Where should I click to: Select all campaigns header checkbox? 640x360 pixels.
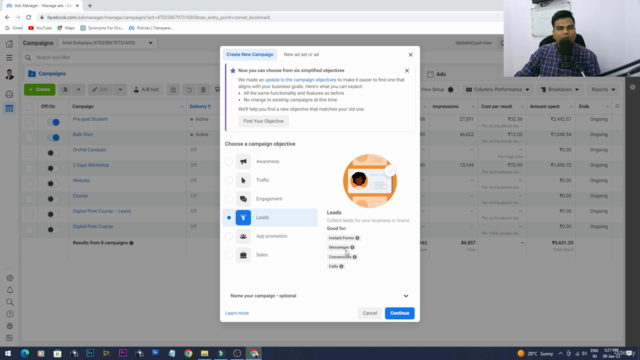pyautogui.click(x=29, y=107)
